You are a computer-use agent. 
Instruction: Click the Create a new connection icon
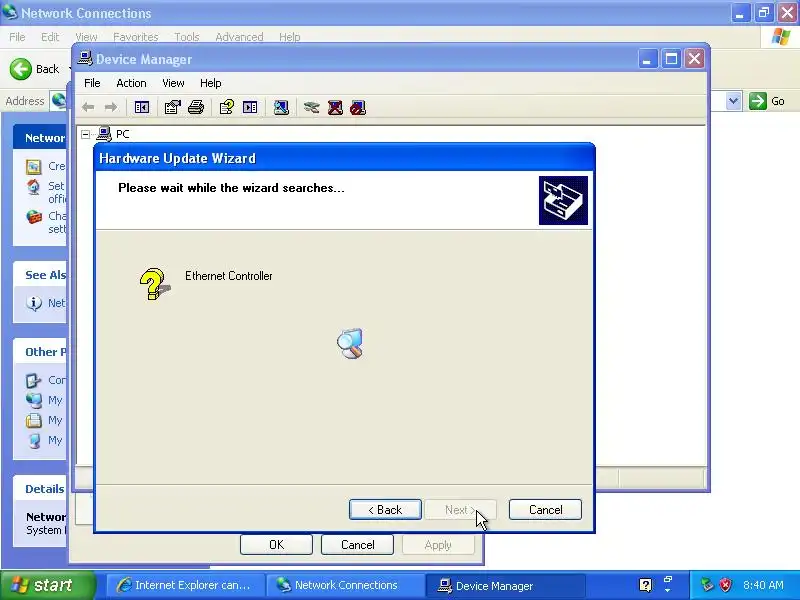(x=34, y=166)
